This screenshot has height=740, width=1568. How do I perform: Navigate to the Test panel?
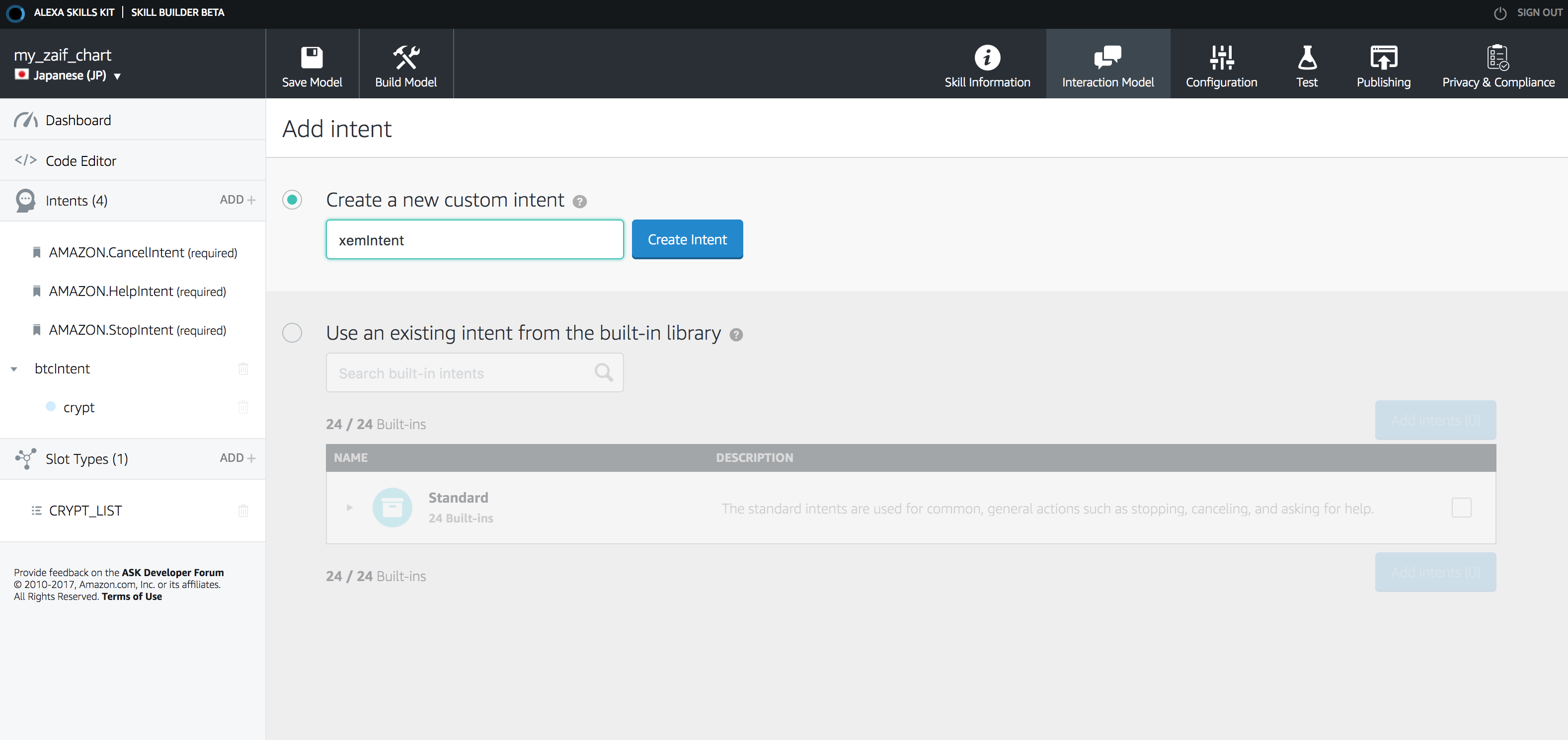point(1307,64)
